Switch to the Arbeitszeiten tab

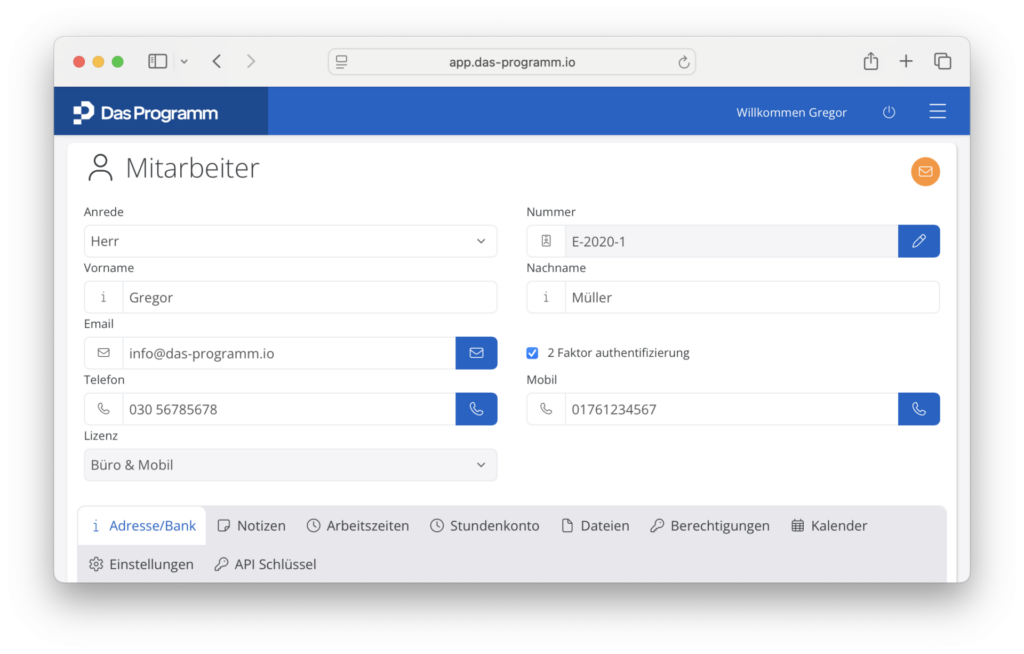(357, 526)
